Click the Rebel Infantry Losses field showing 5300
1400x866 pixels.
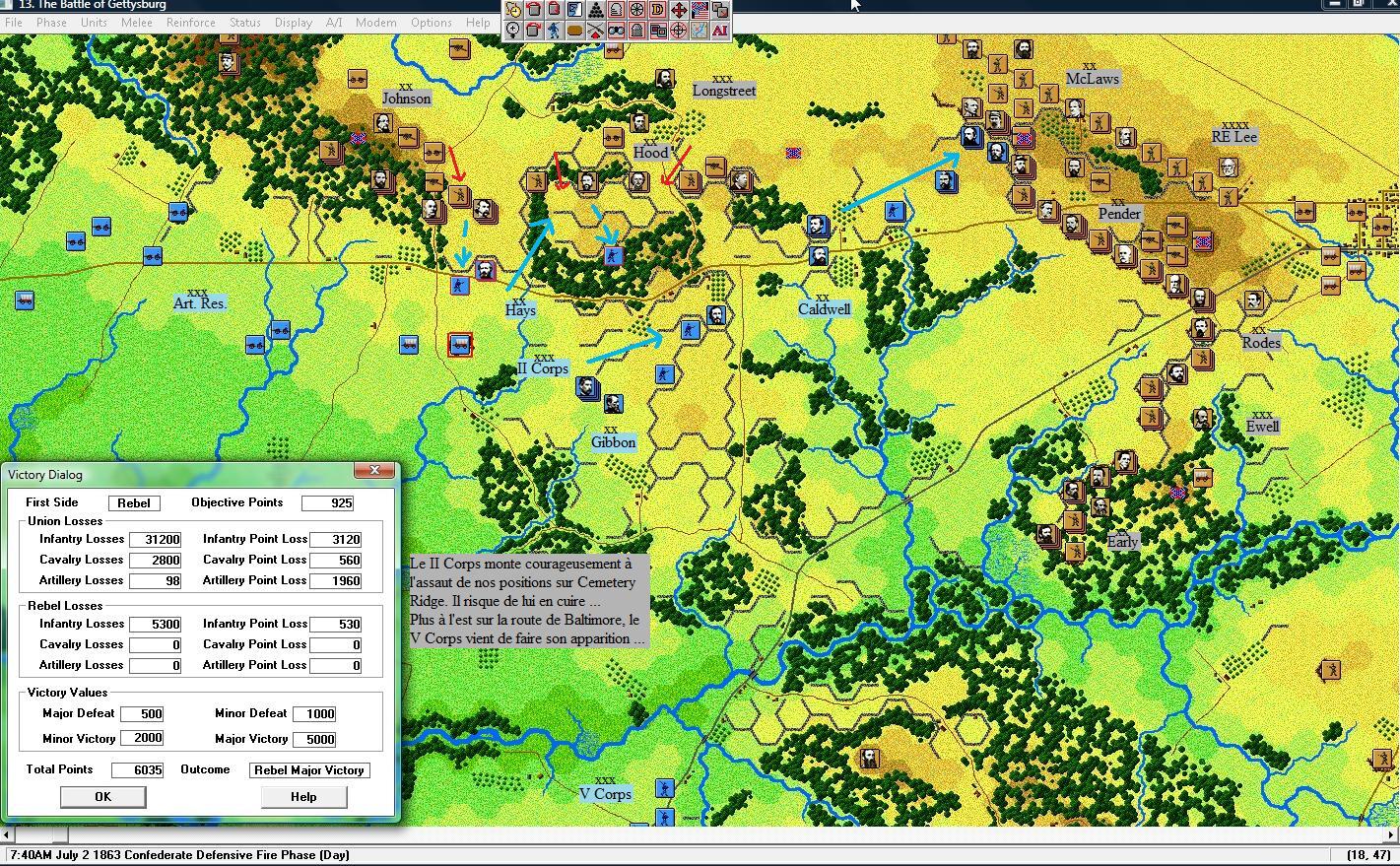pos(155,624)
